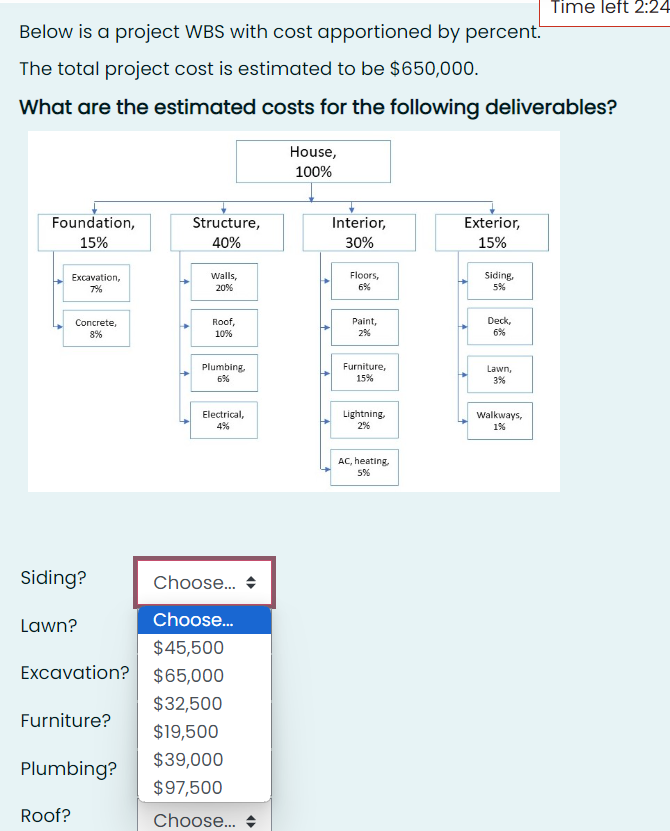
Task: Click the Structure 40% node
Action: [x=226, y=232]
